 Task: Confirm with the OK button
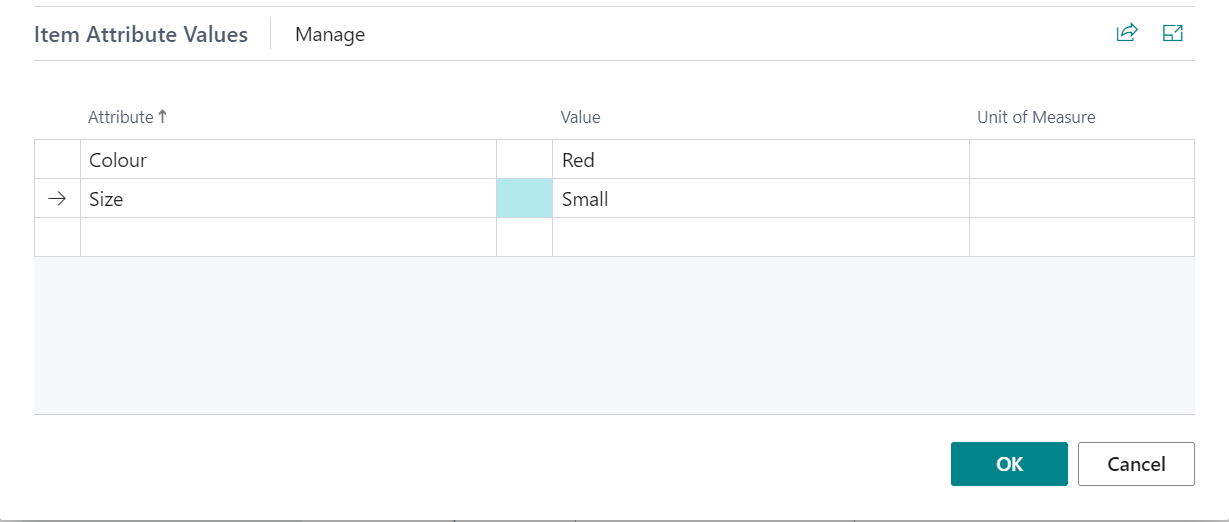[x=1009, y=464]
